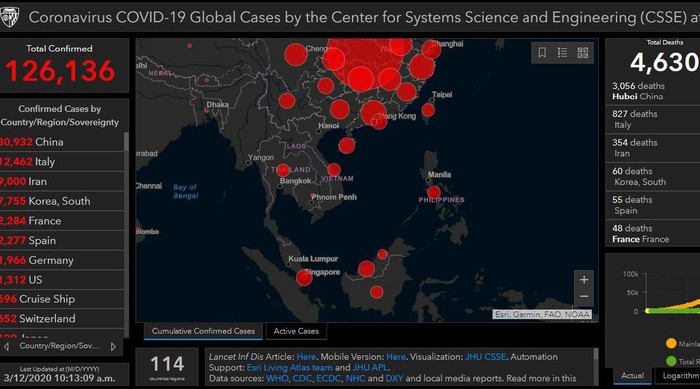Screen dimensions: 700x389
Task: Open the DXY data source link
Action: click(394, 378)
